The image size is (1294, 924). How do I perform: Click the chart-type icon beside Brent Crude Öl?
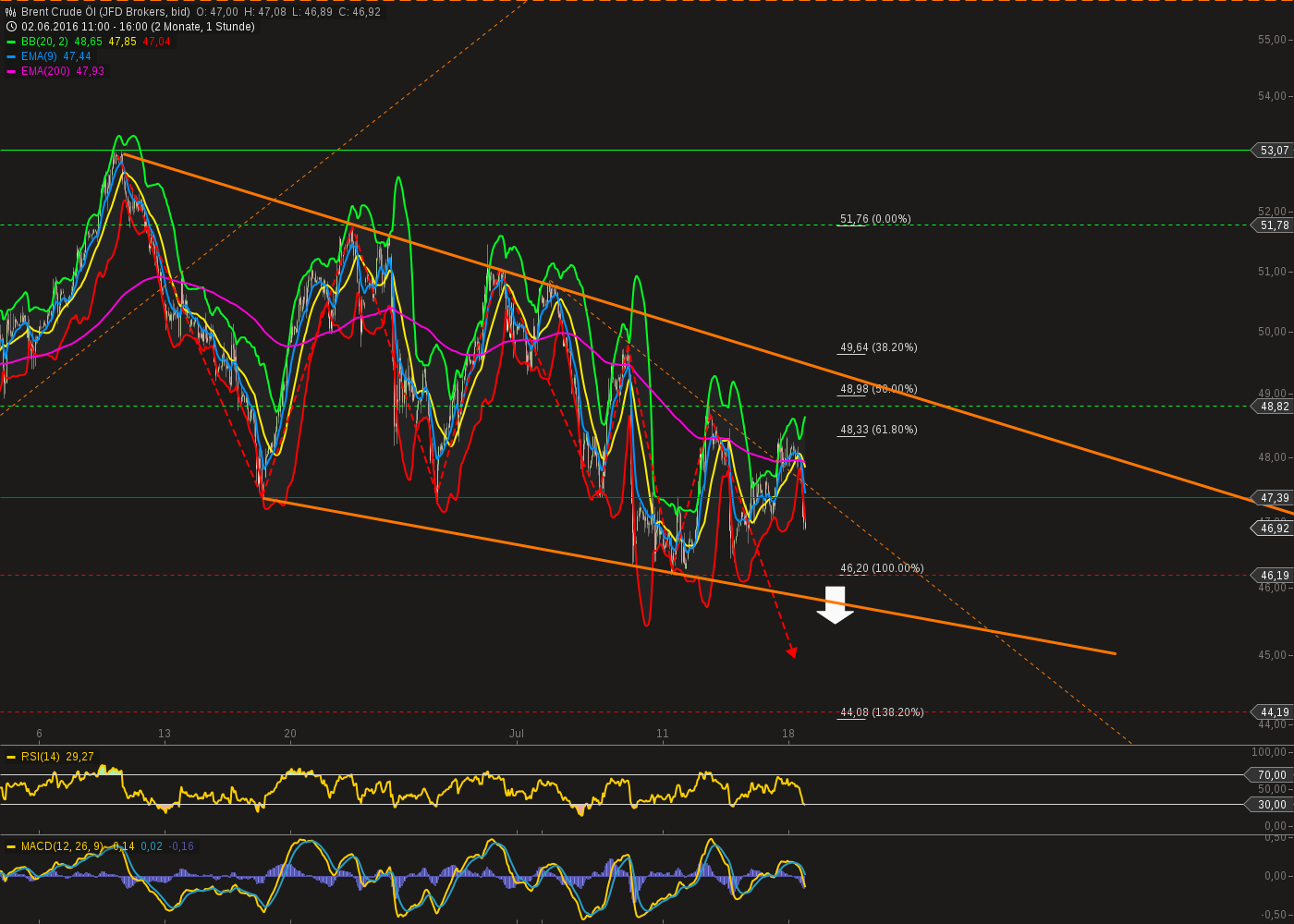pos(11,12)
